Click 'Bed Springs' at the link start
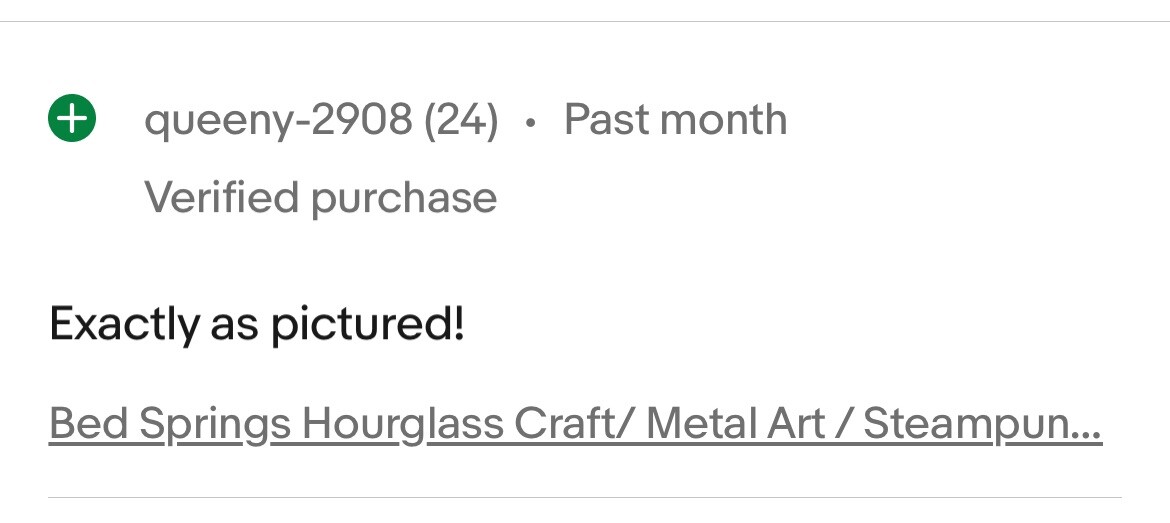The image size is (1170, 523). 170,423
